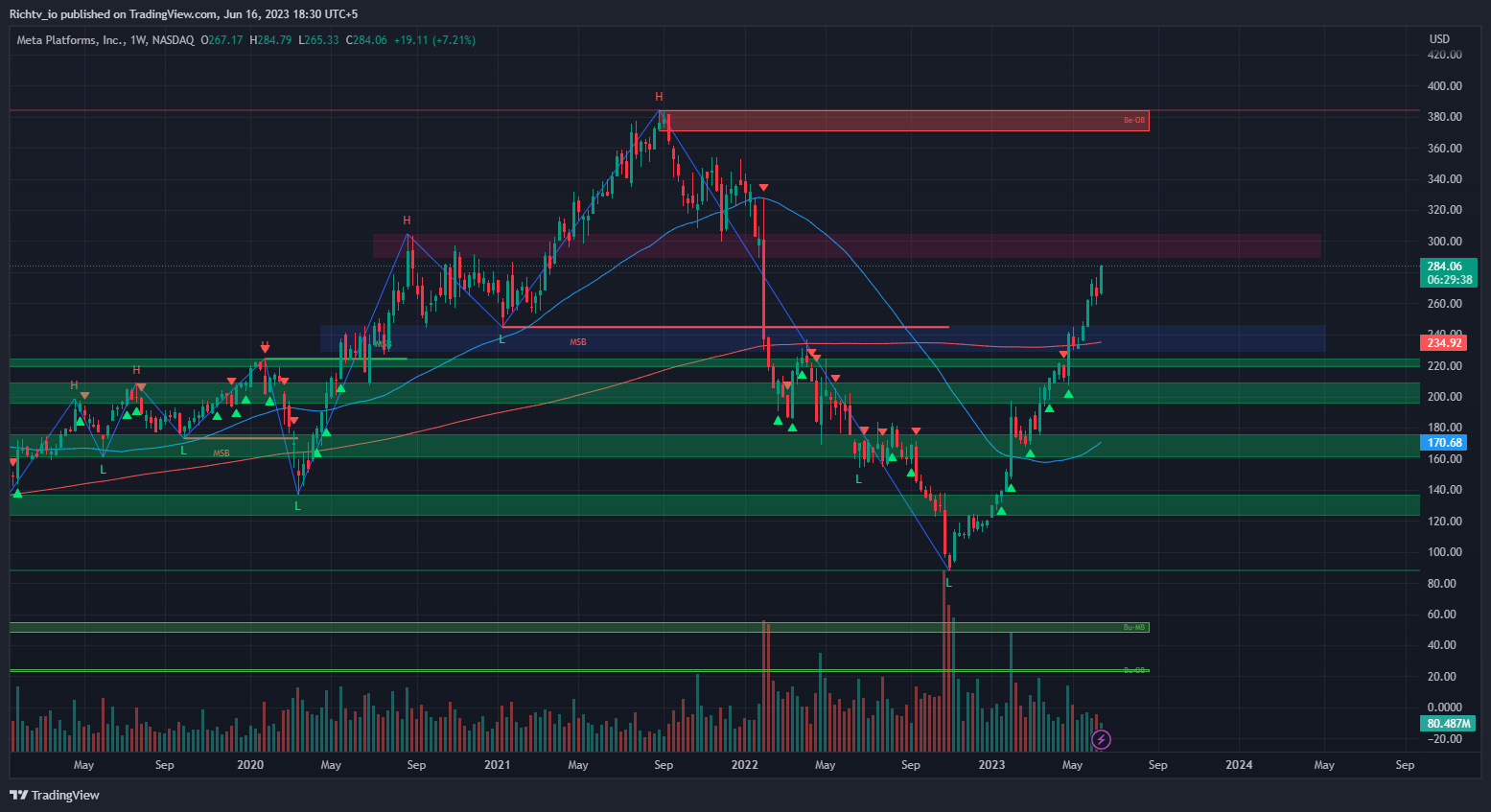Viewport: 1491px width, 812px height.
Task: Click the 2022 time axis label
Action: tap(745, 765)
